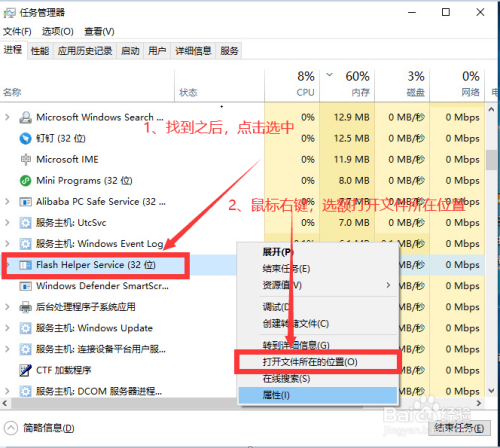Image resolution: width=500 pixels, height=448 pixels.
Task: Expand the 服务主机: UtcSvc group
Action: point(7,223)
